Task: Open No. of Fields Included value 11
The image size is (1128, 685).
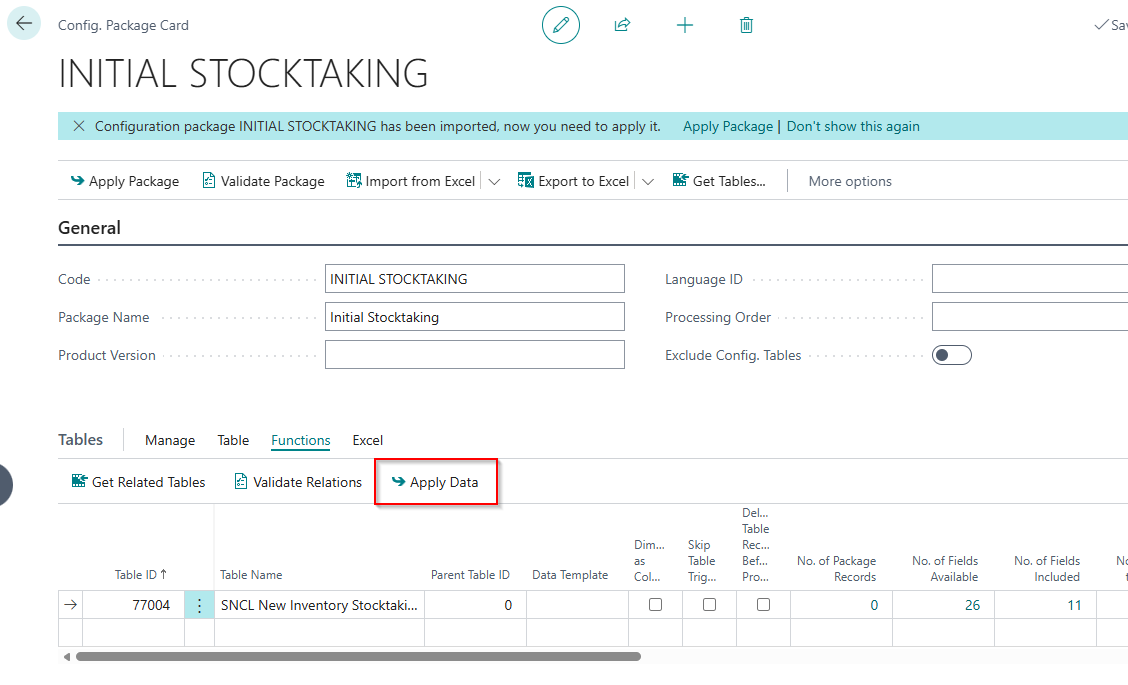Action: coord(1074,605)
